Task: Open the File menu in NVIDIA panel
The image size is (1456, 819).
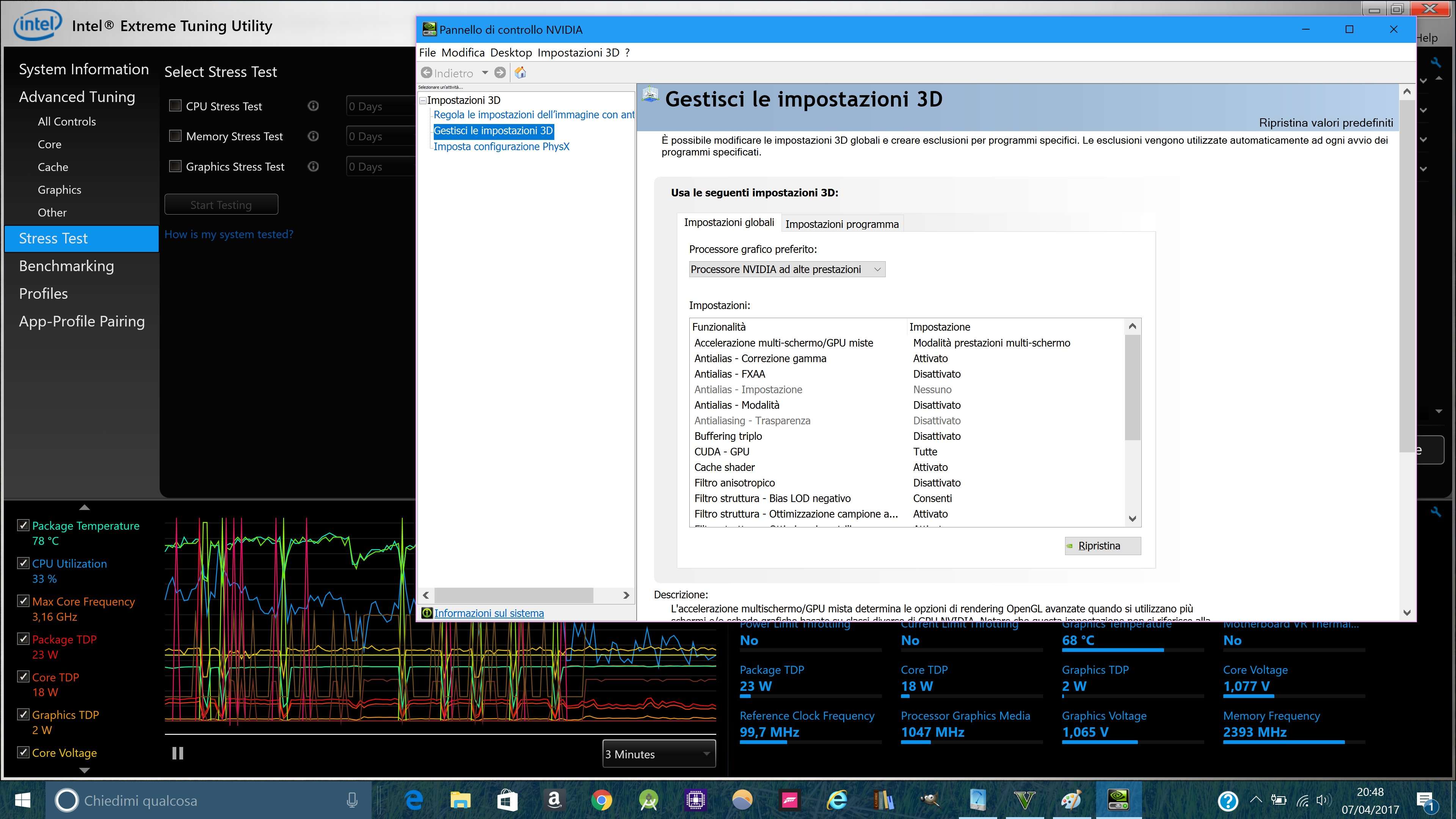Action: [x=427, y=53]
